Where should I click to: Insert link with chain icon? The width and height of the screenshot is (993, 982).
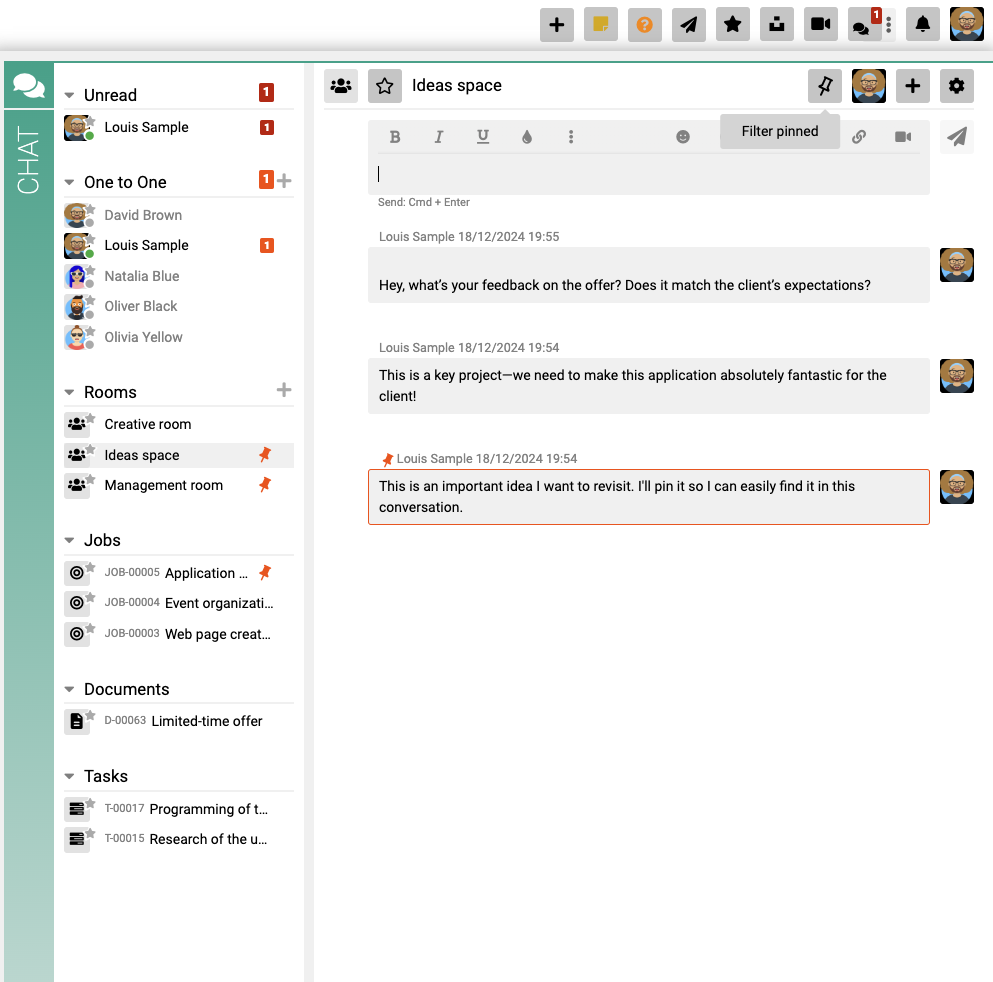pos(859,137)
